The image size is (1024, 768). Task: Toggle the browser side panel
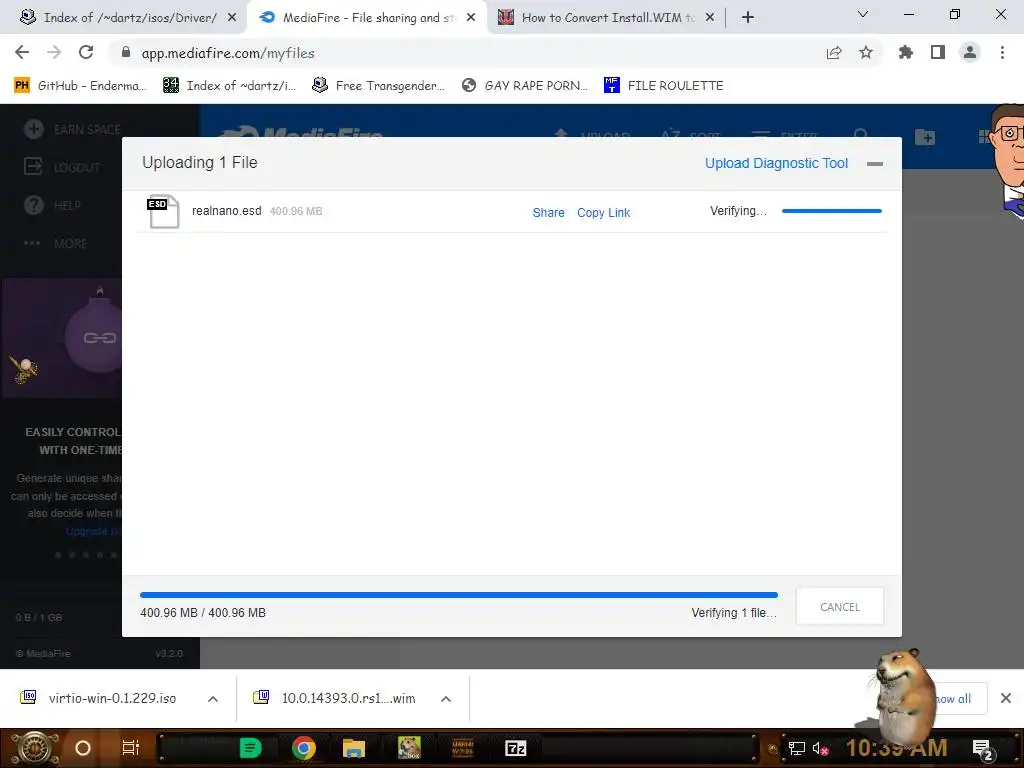pos(938,53)
